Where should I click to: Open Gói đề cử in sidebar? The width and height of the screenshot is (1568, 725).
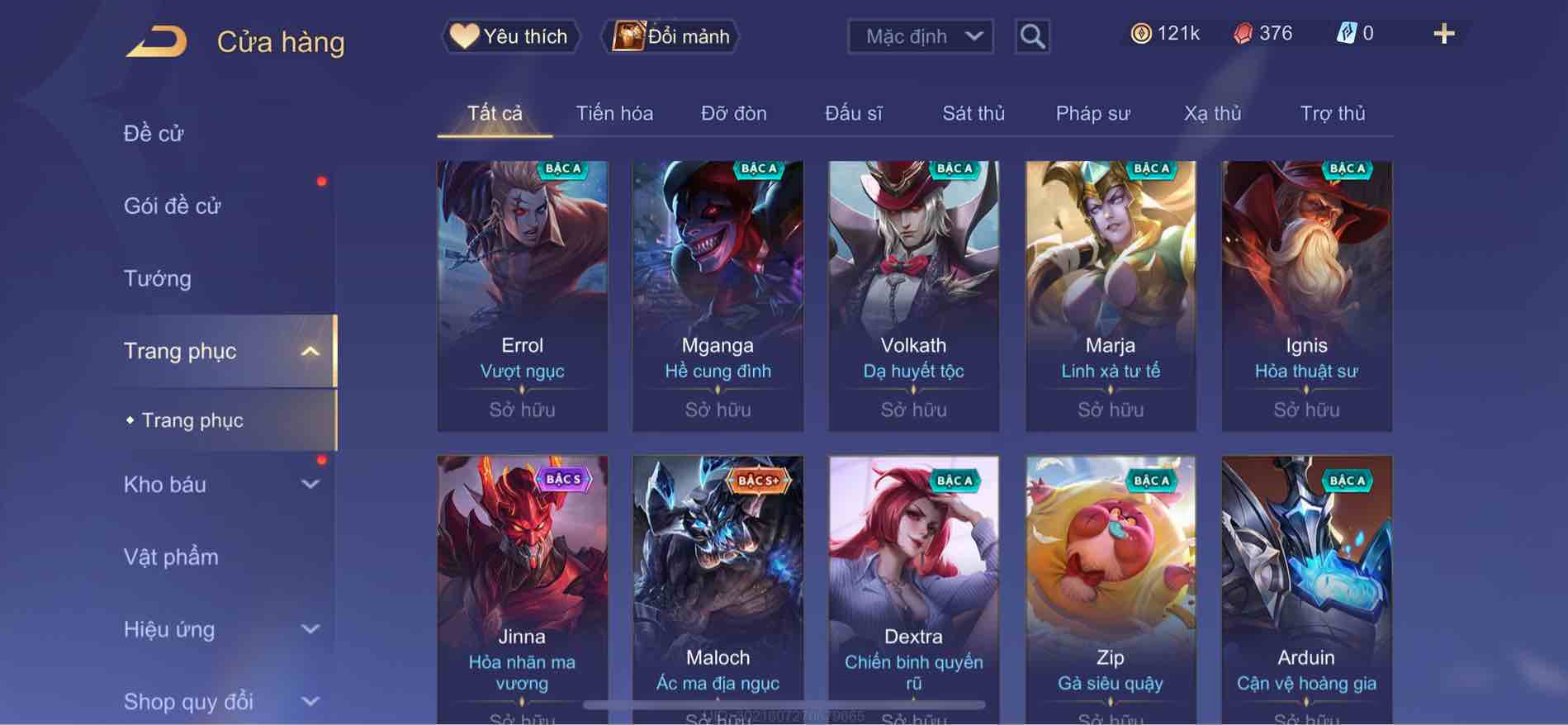coord(173,206)
